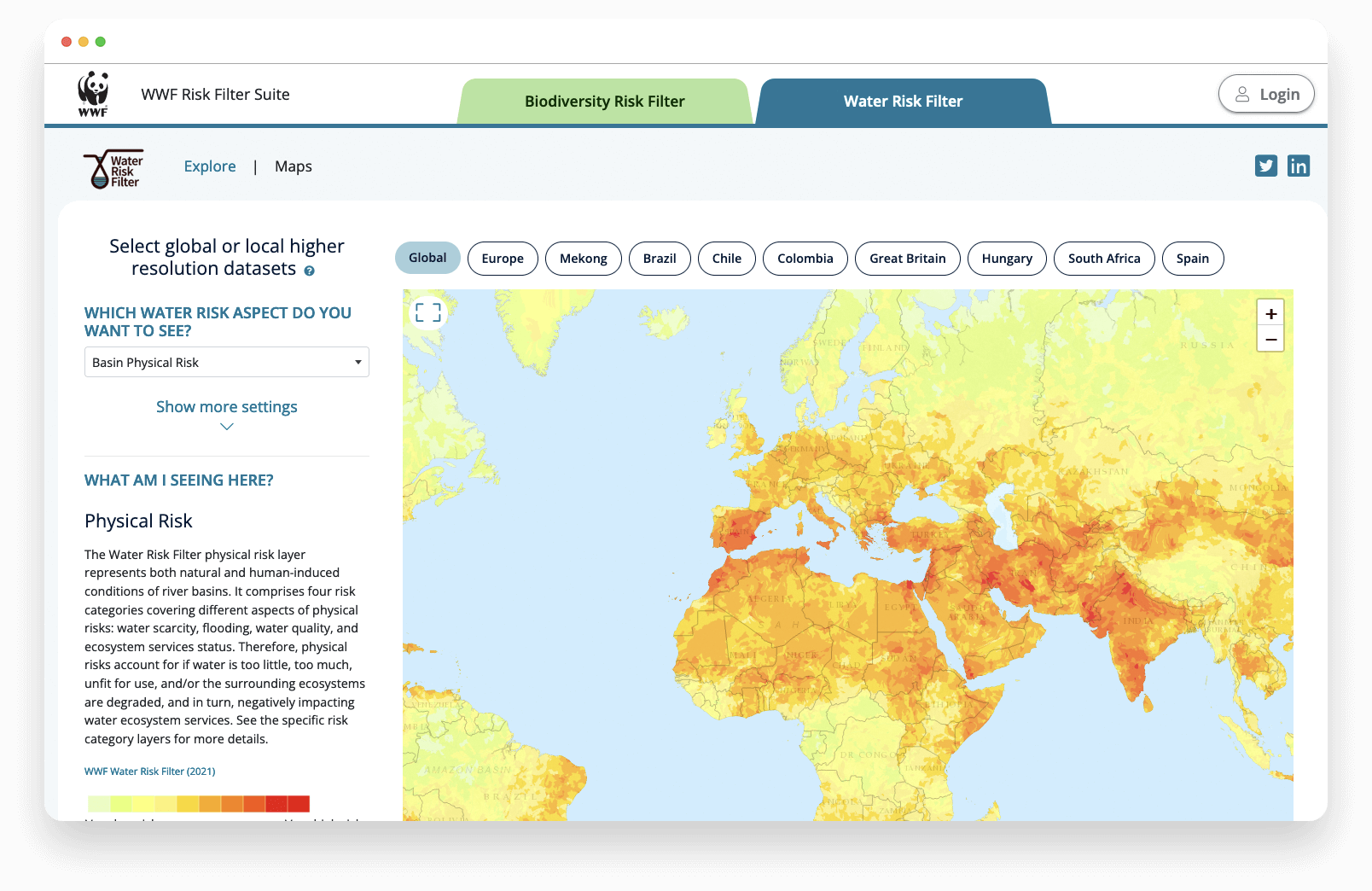Viewport: 1372px width, 891px height.
Task: Click the risk color legend scale
Action: click(x=198, y=803)
